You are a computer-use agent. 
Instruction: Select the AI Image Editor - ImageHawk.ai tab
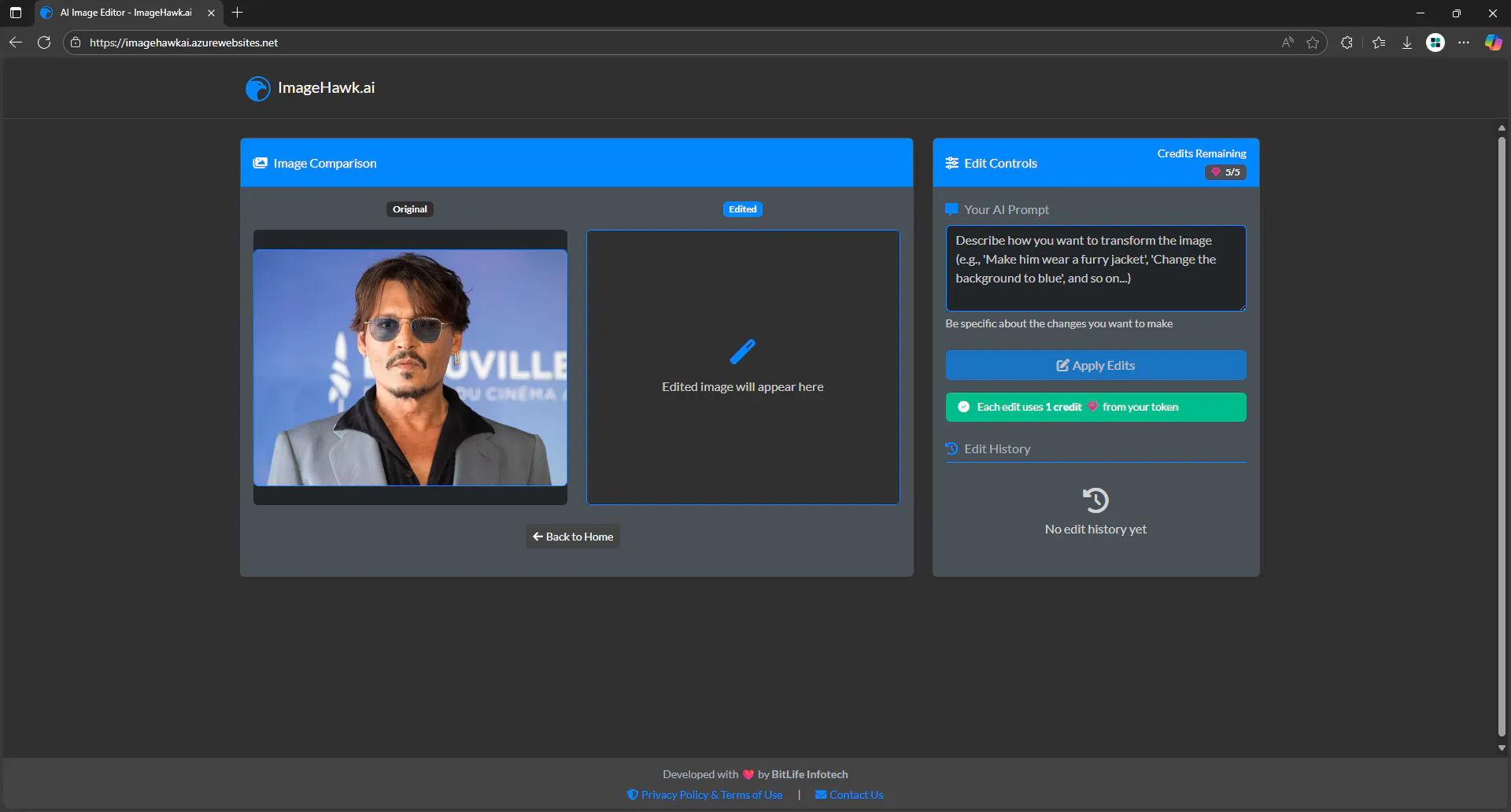127,13
